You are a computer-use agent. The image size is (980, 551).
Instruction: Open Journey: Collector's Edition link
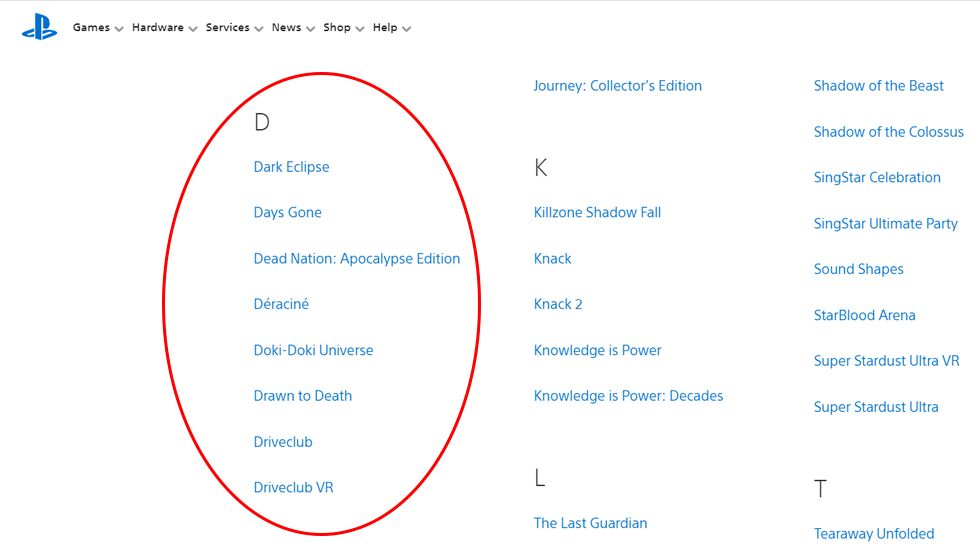point(618,86)
